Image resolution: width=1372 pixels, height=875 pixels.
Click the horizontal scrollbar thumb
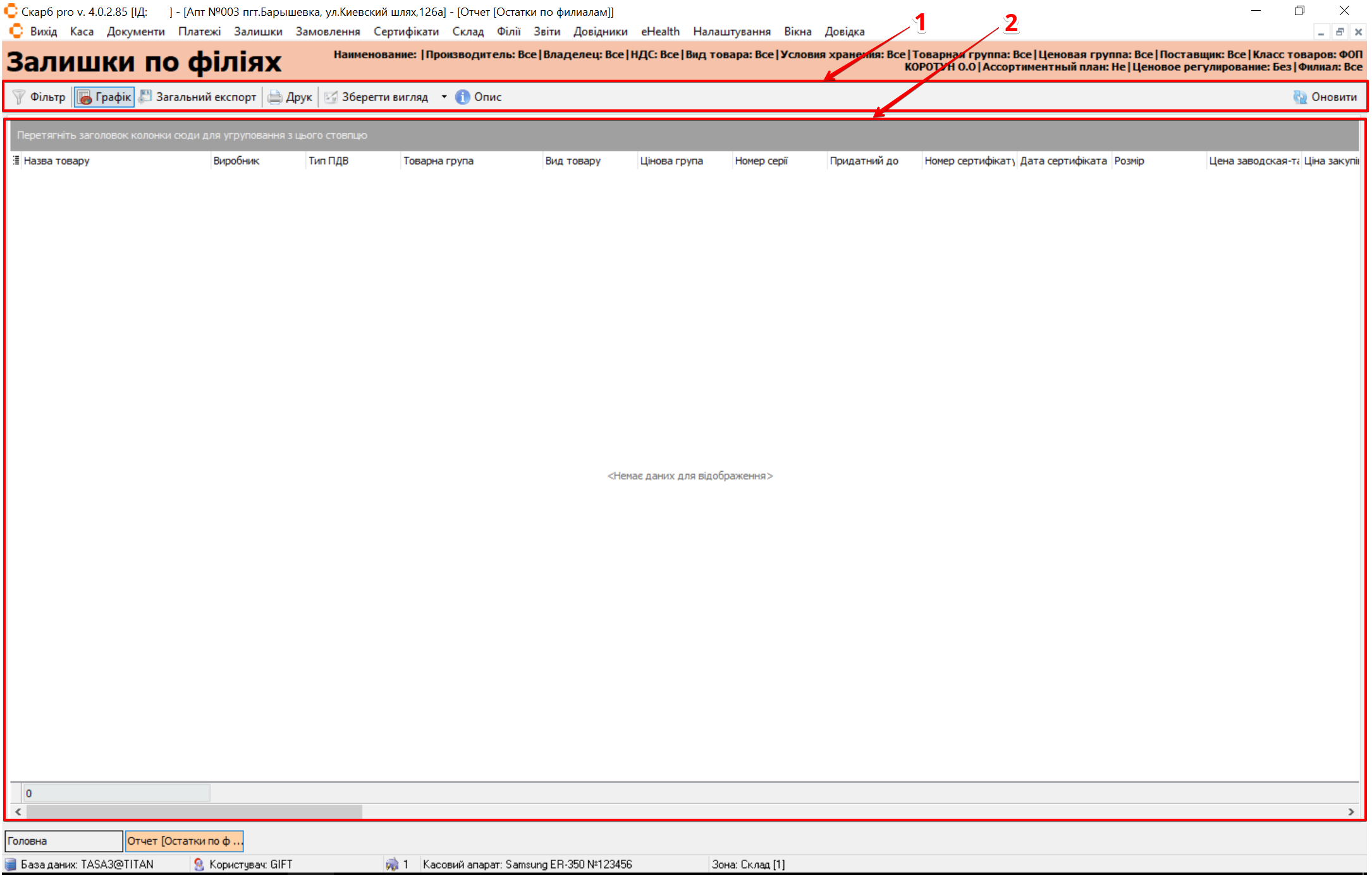[x=193, y=811]
